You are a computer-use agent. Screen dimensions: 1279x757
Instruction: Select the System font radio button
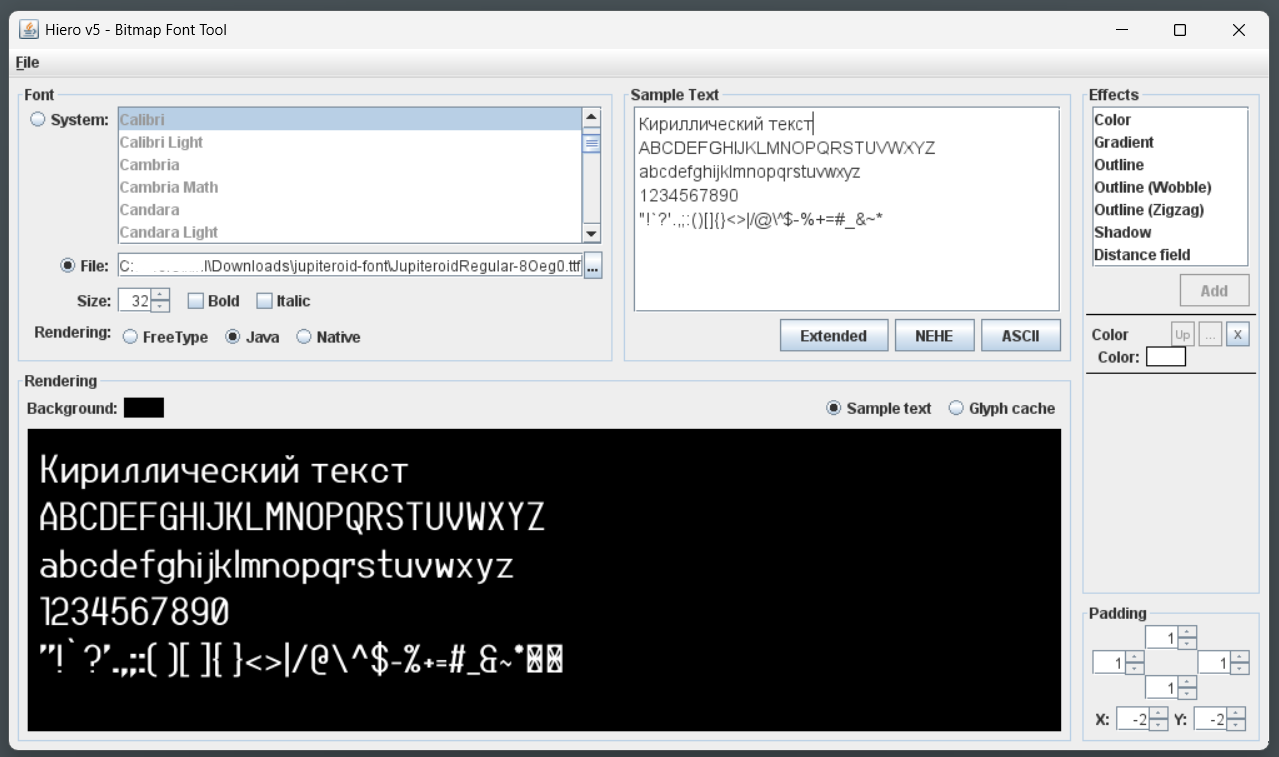38,120
